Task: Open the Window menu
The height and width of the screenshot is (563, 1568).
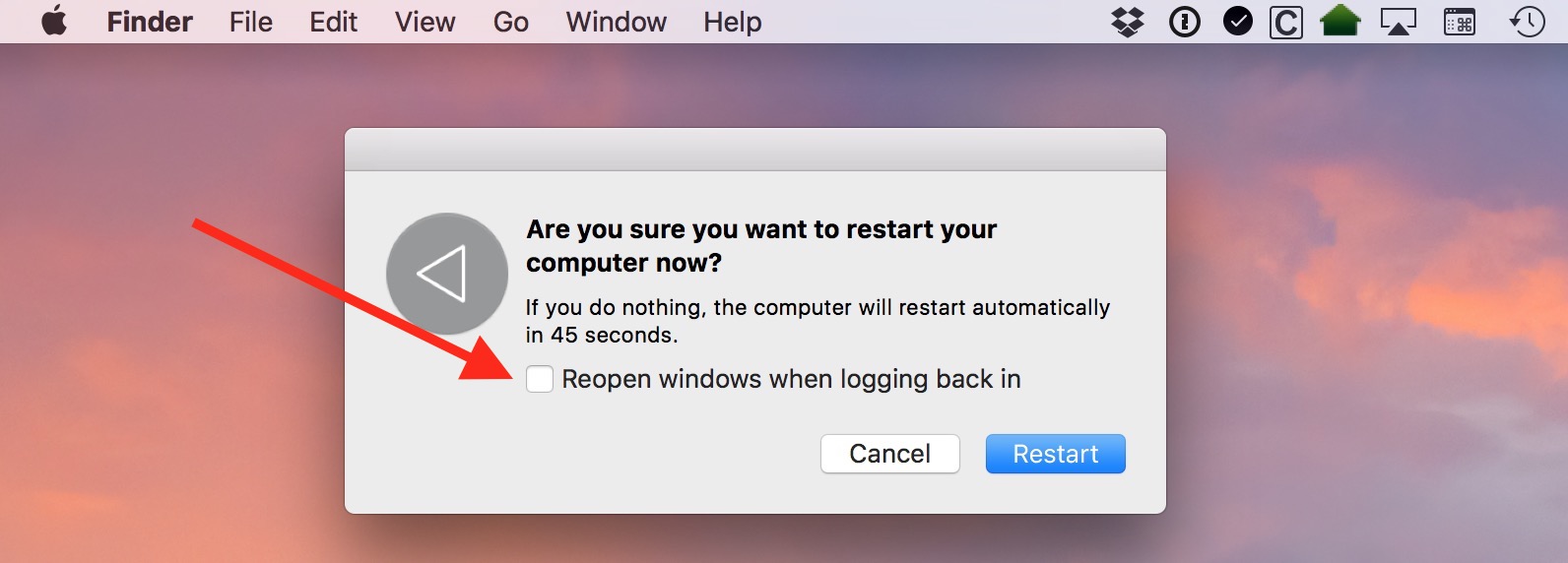Action: pyautogui.click(x=617, y=22)
